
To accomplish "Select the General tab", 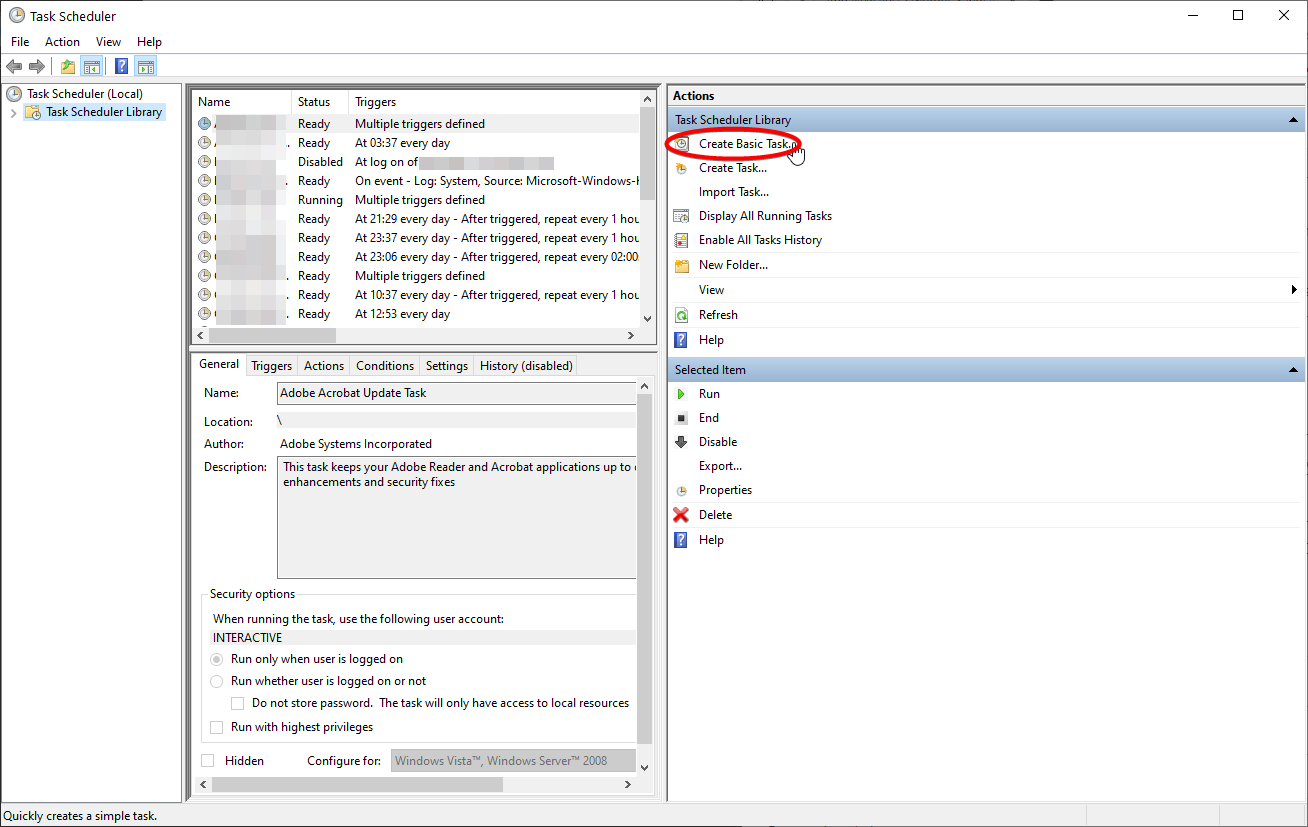I will (x=219, y=365).
